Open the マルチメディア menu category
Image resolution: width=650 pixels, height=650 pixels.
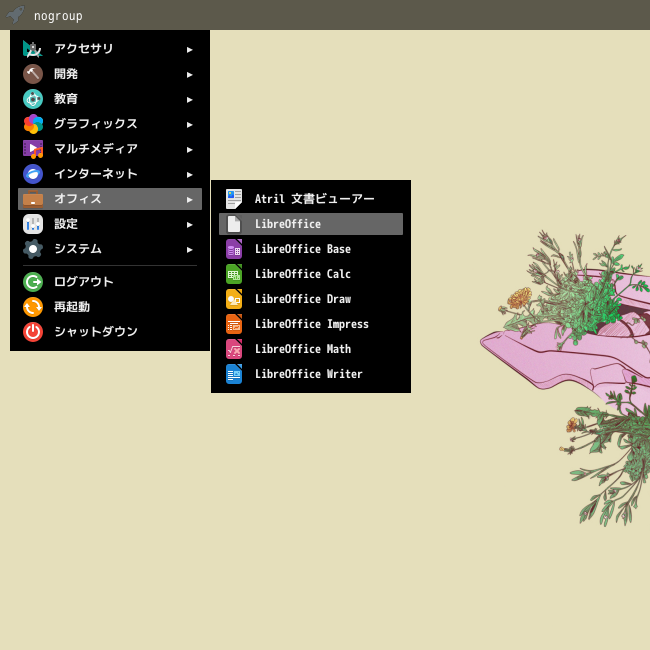point(110,149)
